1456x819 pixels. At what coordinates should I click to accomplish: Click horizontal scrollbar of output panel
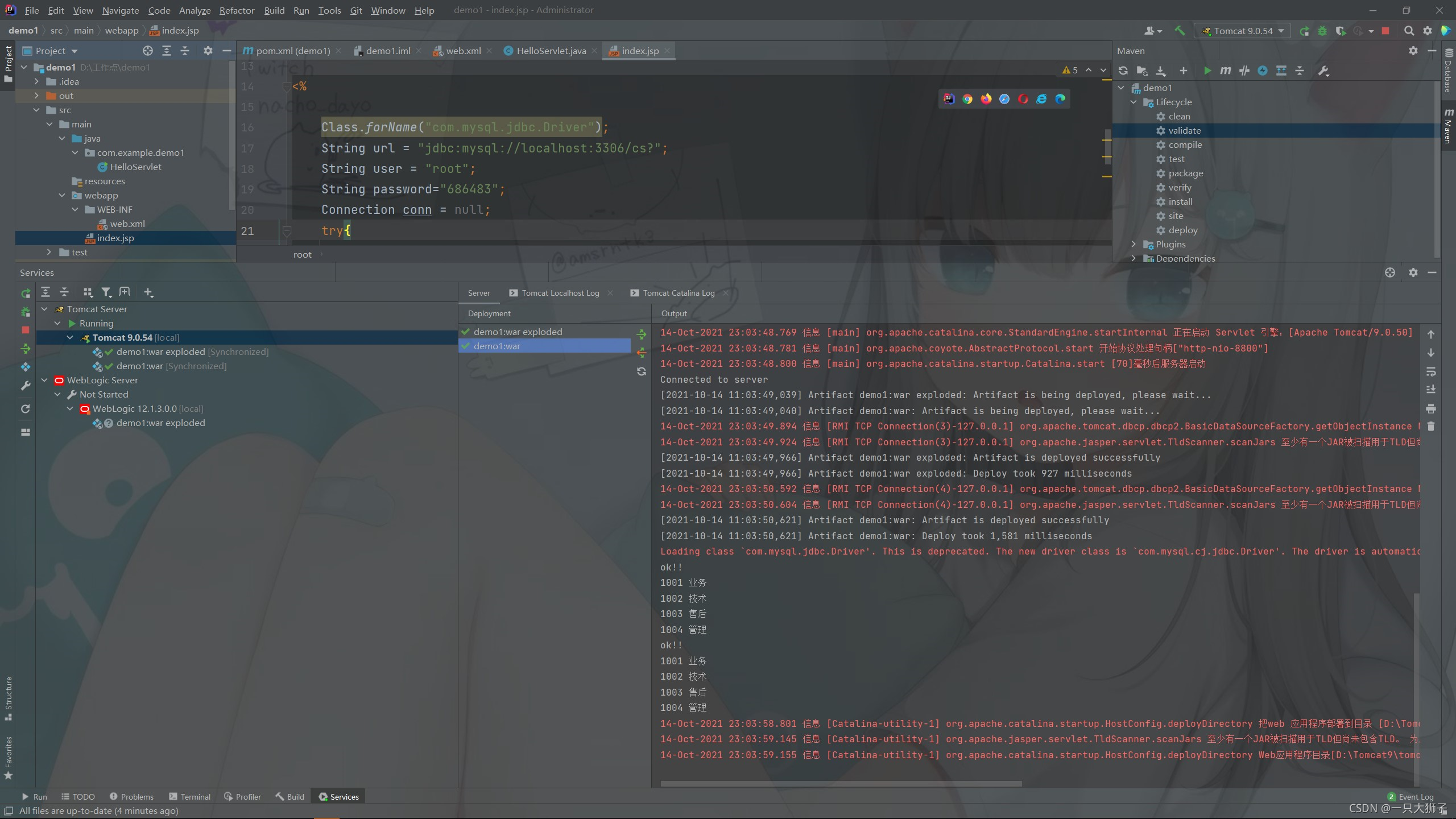tap(841, 783)
